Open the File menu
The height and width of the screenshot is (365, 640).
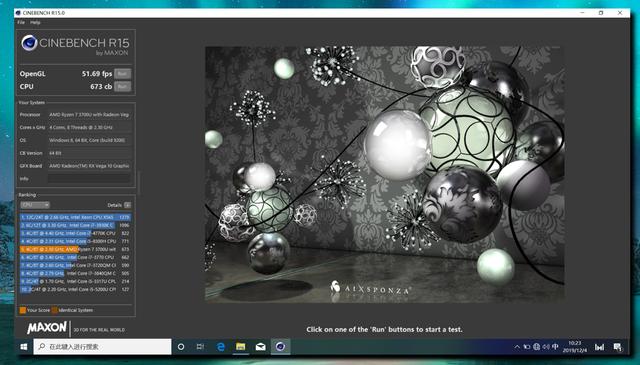click(x=21, y=22)
